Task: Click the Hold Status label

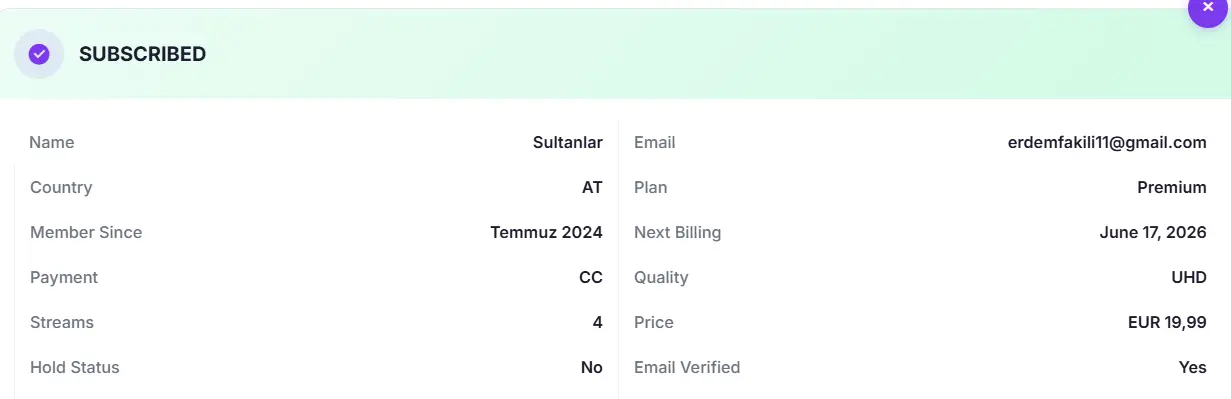Action: coord(75,367)
